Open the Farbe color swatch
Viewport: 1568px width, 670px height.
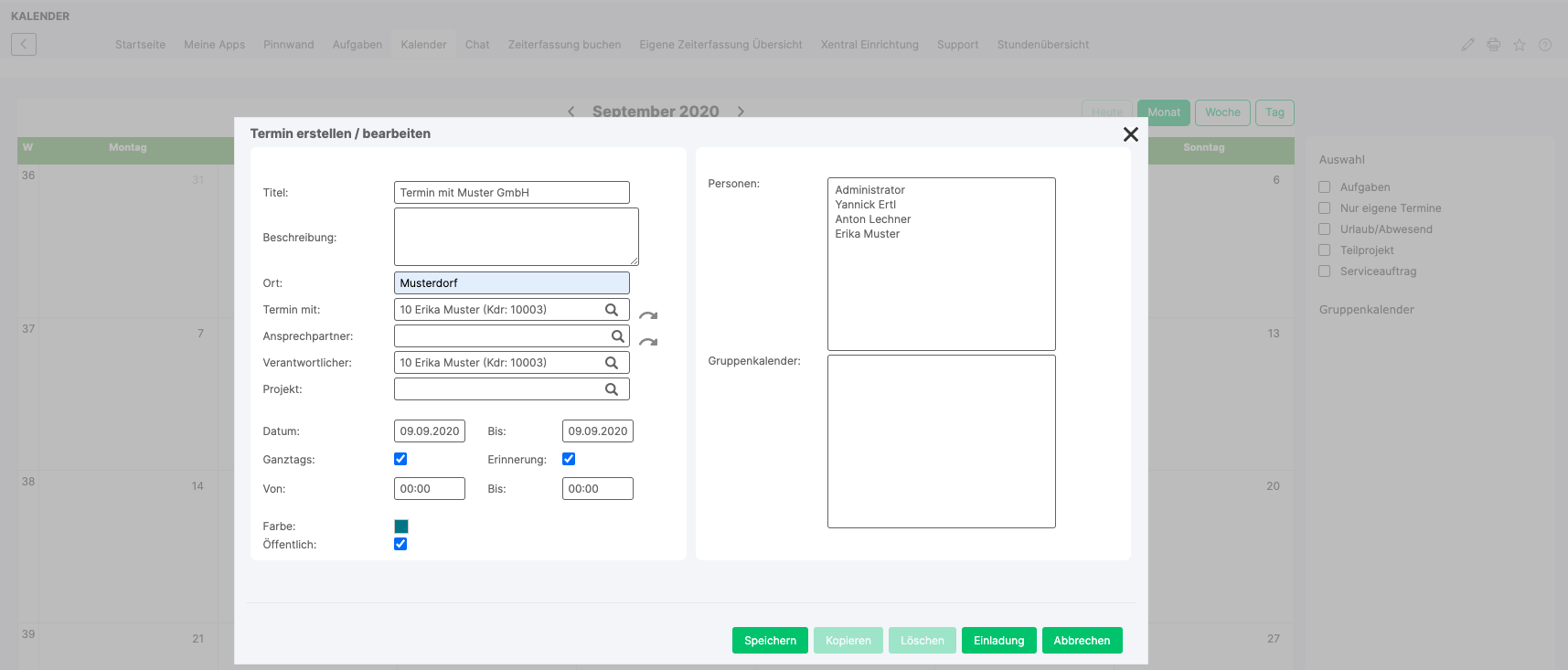tap(401, 526)
